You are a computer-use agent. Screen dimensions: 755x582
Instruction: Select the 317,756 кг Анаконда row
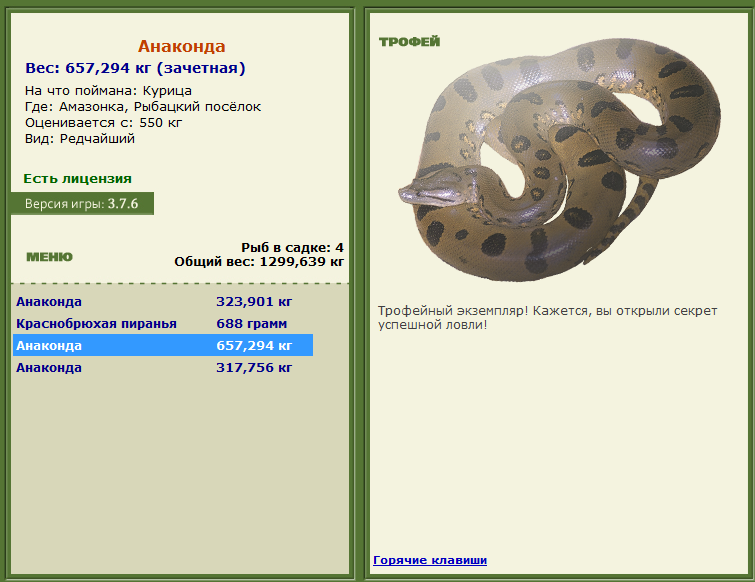(163, 367)
